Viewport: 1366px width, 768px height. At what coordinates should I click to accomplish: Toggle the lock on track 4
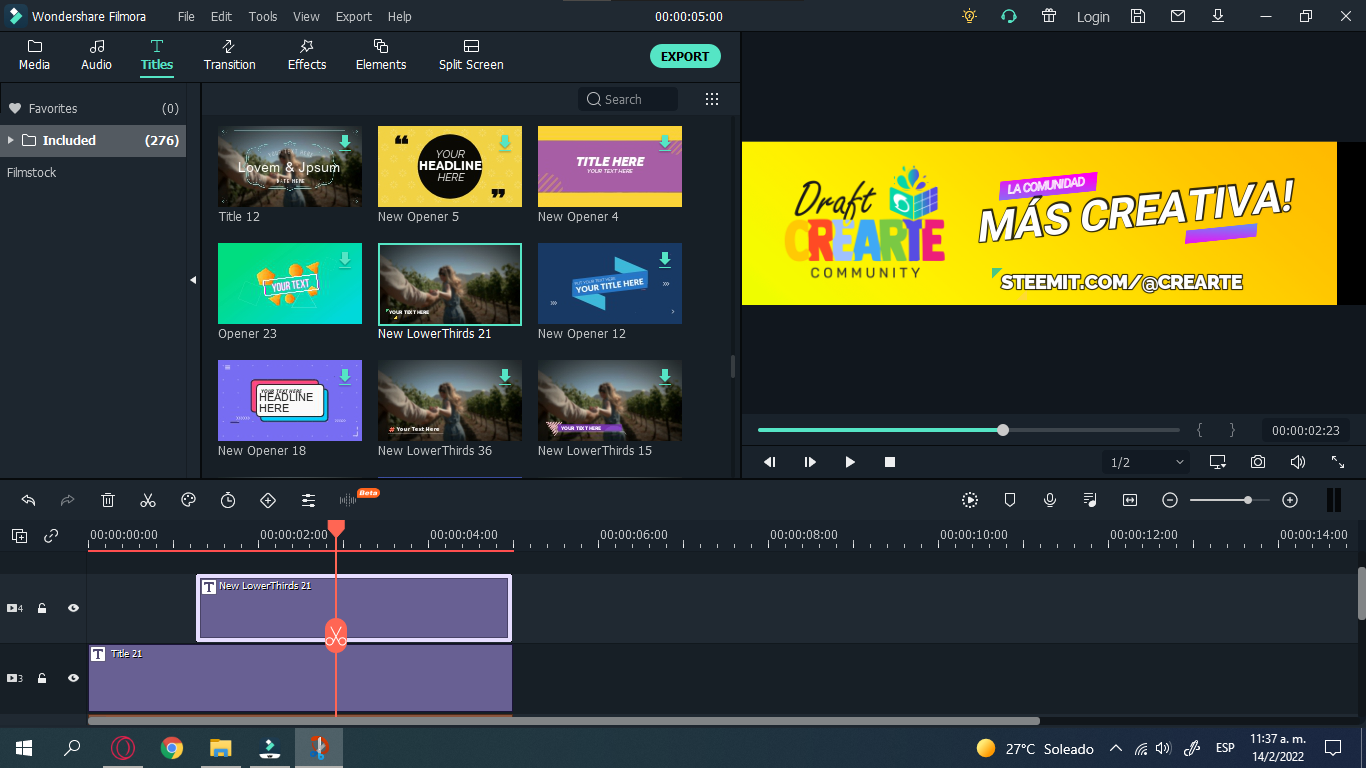42,608
